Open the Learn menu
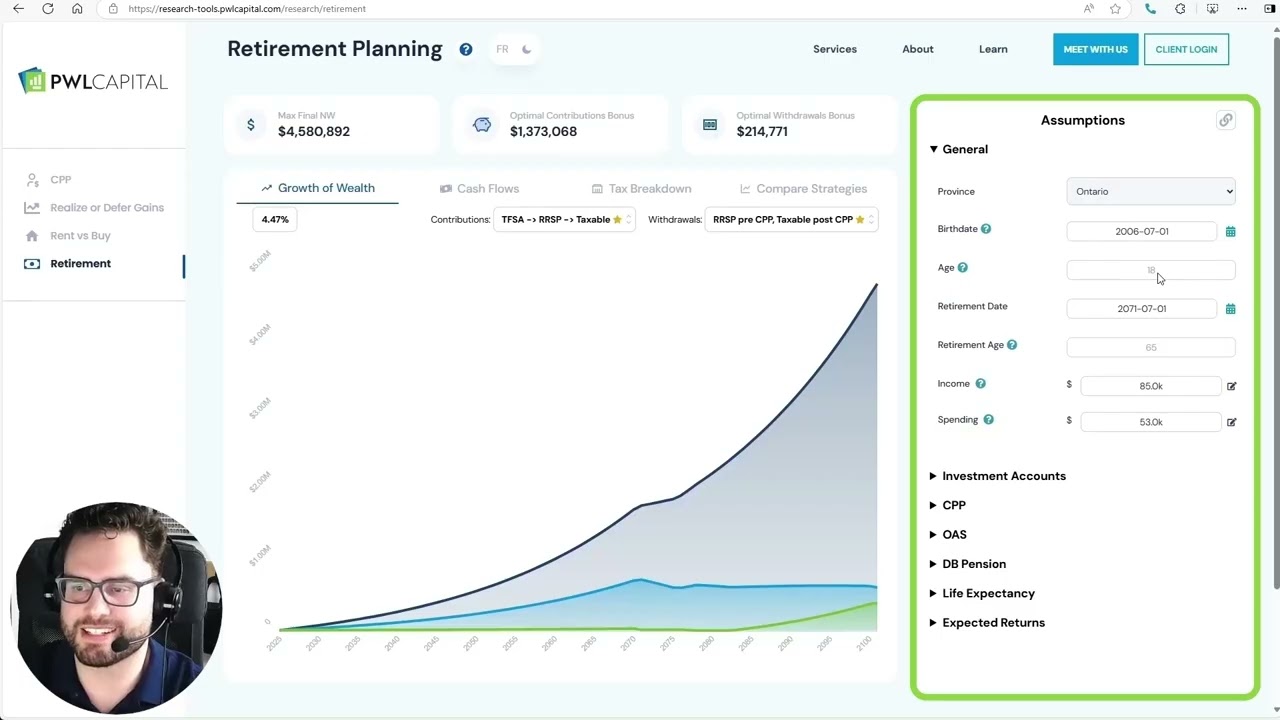The image size is (1280, 720). 993,49
